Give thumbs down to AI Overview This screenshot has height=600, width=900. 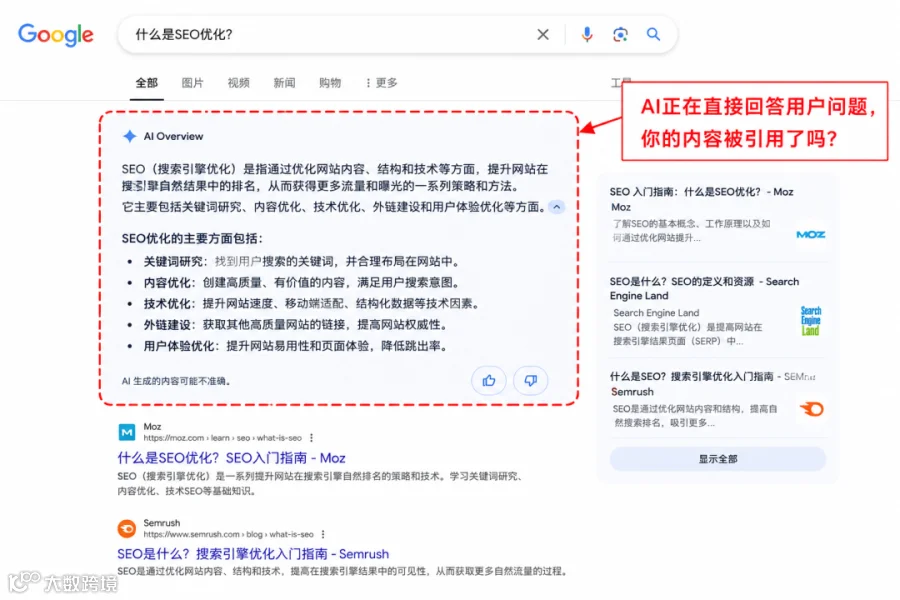coord(530,380)
